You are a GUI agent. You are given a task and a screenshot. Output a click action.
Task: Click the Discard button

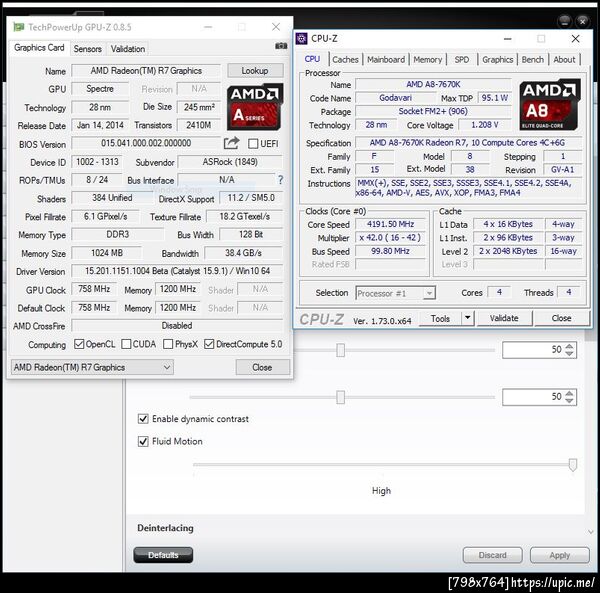[492, 555]
